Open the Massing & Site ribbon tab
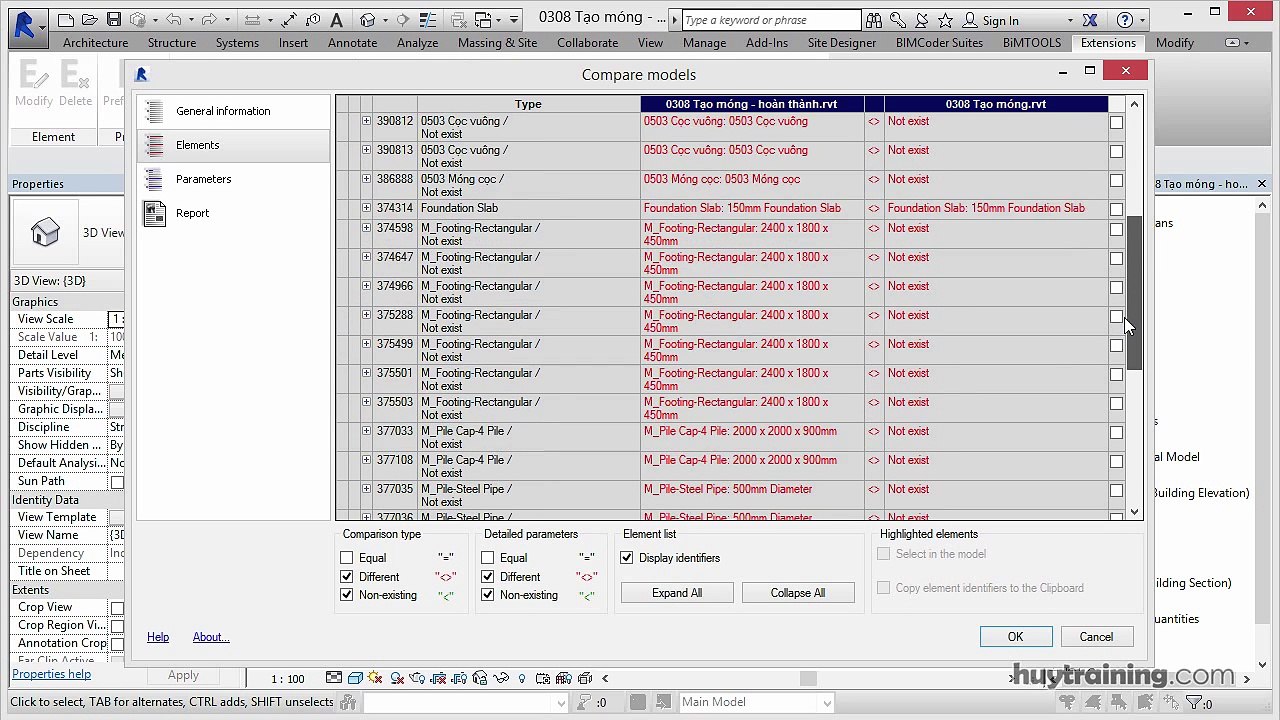Viewport: 1280px width, 720px height. pos(497,43)
